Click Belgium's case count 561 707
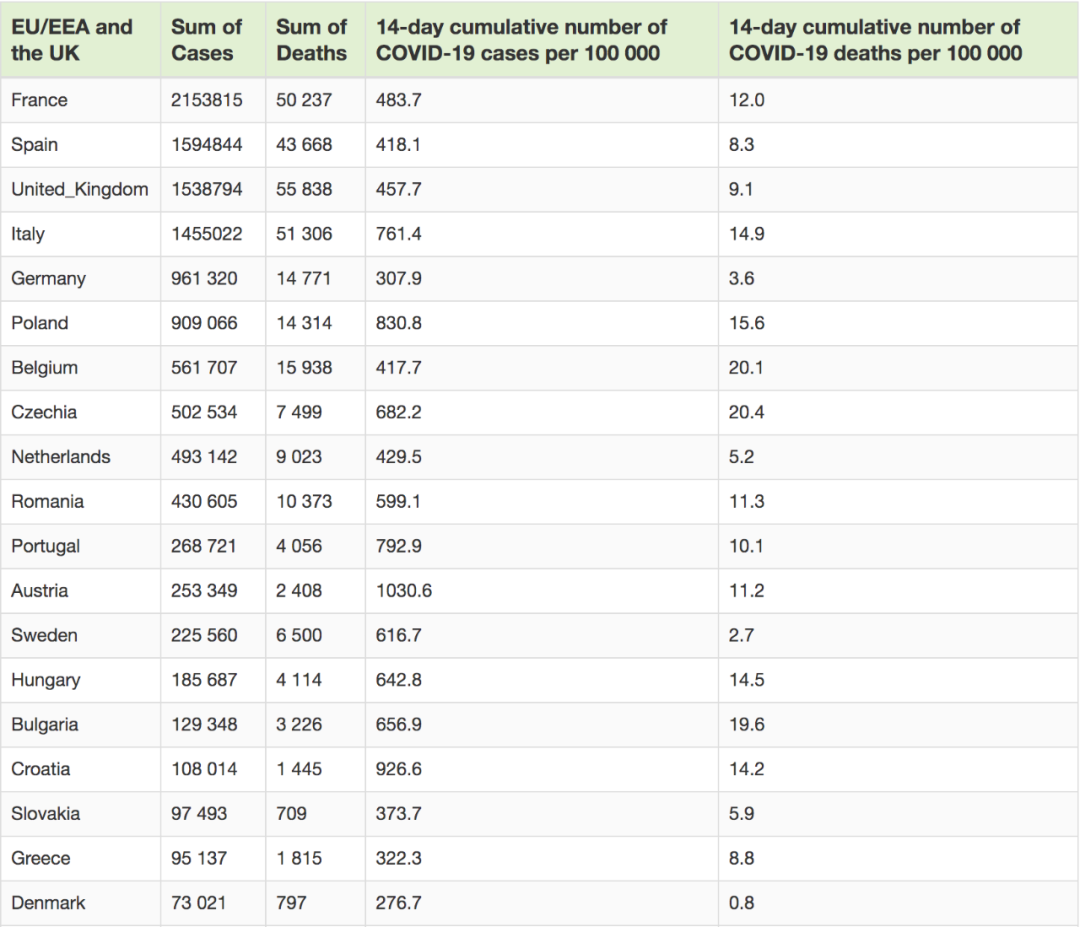 pos(204,368)
